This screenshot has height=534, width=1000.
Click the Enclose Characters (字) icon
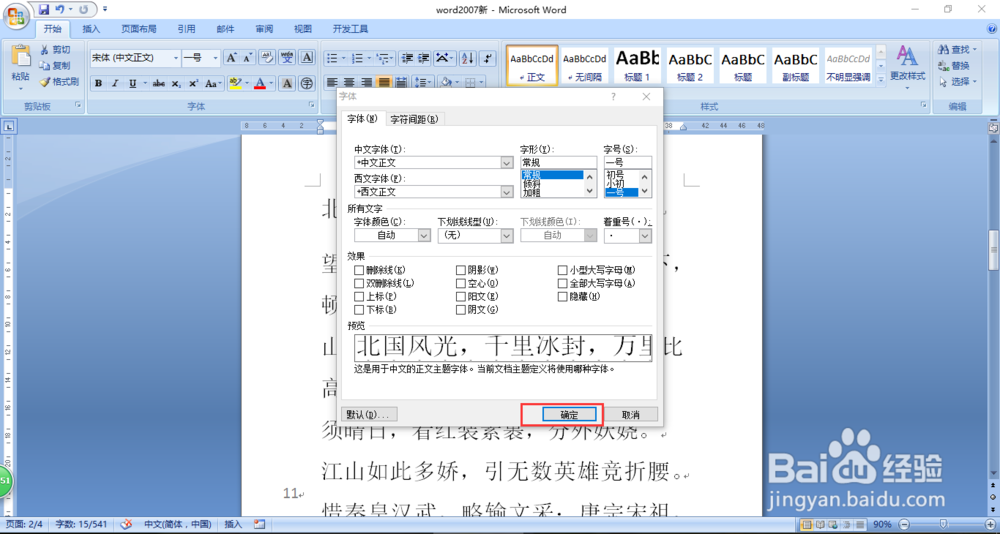tap(307, 84)
